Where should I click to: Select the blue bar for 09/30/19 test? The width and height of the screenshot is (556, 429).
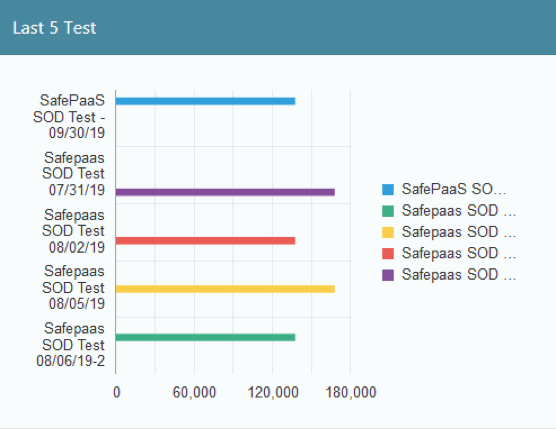click(205, 101)
